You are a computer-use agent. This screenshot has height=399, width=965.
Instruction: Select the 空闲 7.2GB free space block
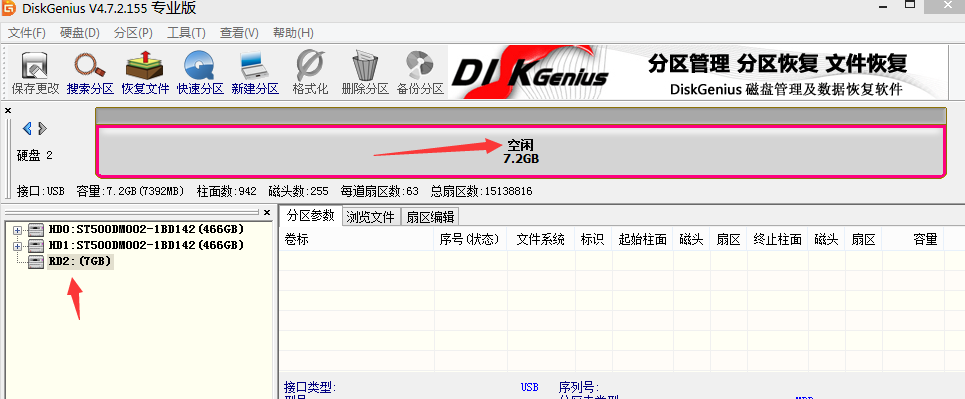pos(521,151)
